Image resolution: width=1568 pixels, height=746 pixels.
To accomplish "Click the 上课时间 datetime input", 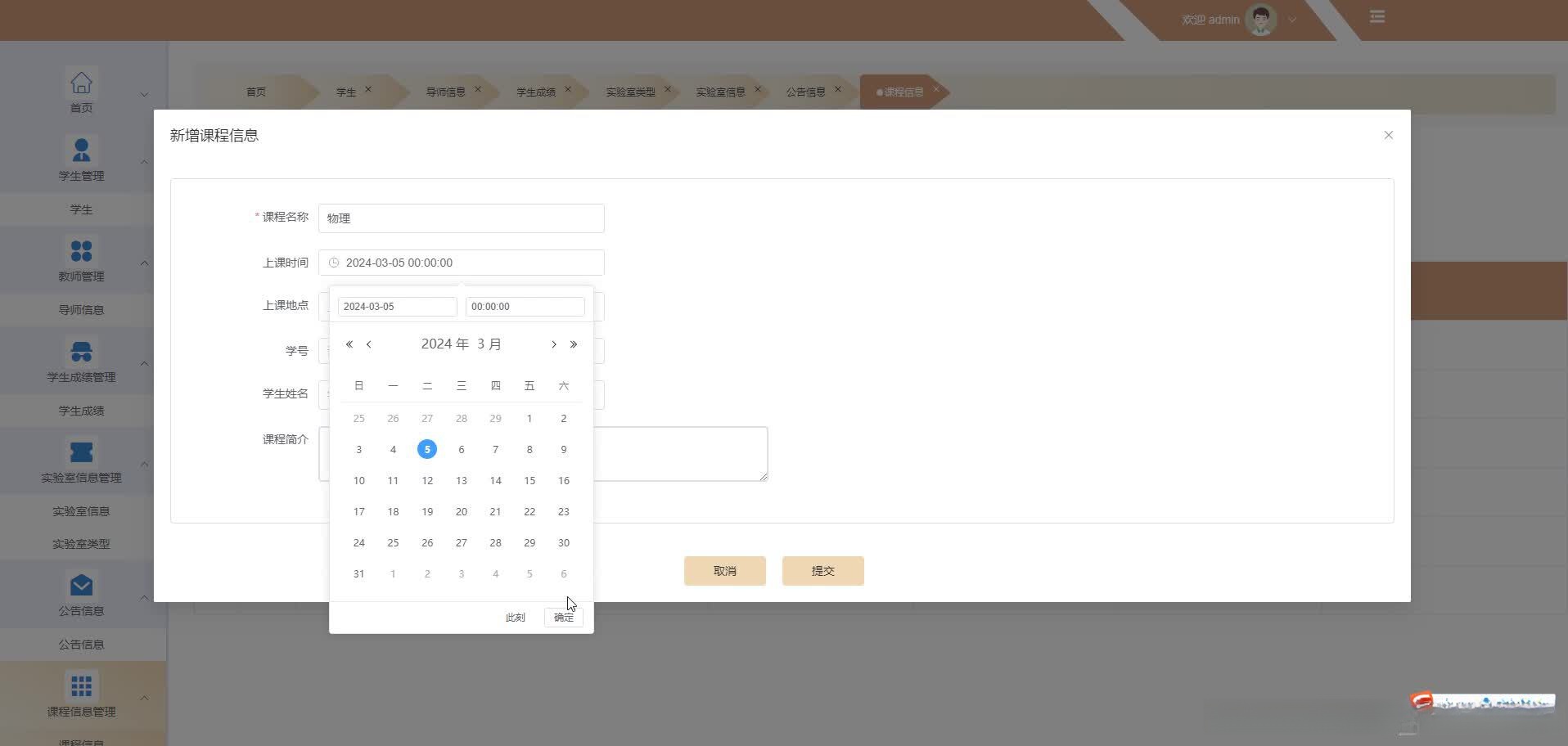I will coord(462,263).
